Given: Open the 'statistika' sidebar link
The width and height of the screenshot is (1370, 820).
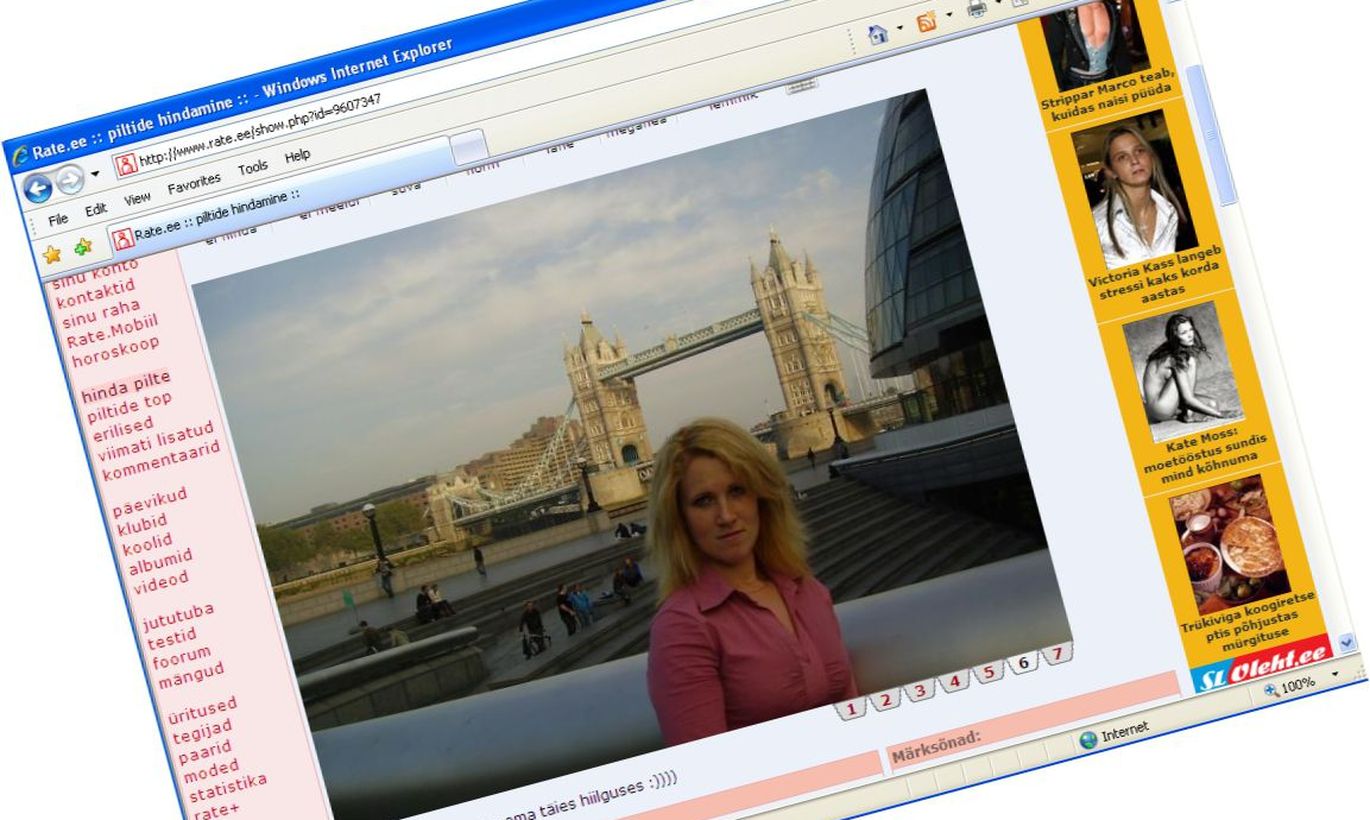Looking at the screenshot, I should click(228, 789).
